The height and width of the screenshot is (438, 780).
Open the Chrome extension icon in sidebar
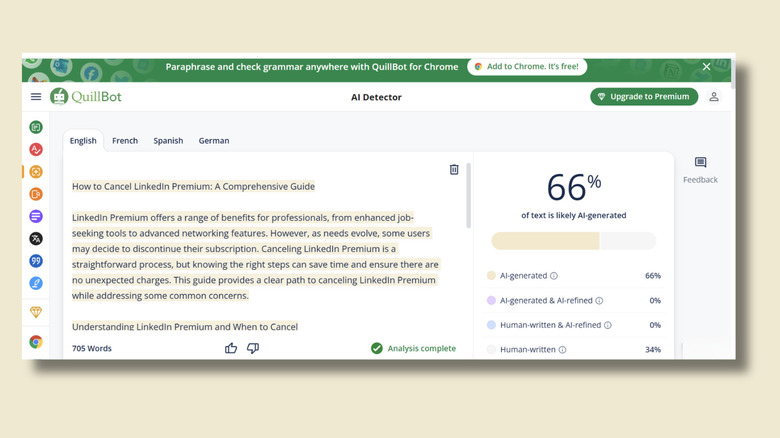click(36, 342)
